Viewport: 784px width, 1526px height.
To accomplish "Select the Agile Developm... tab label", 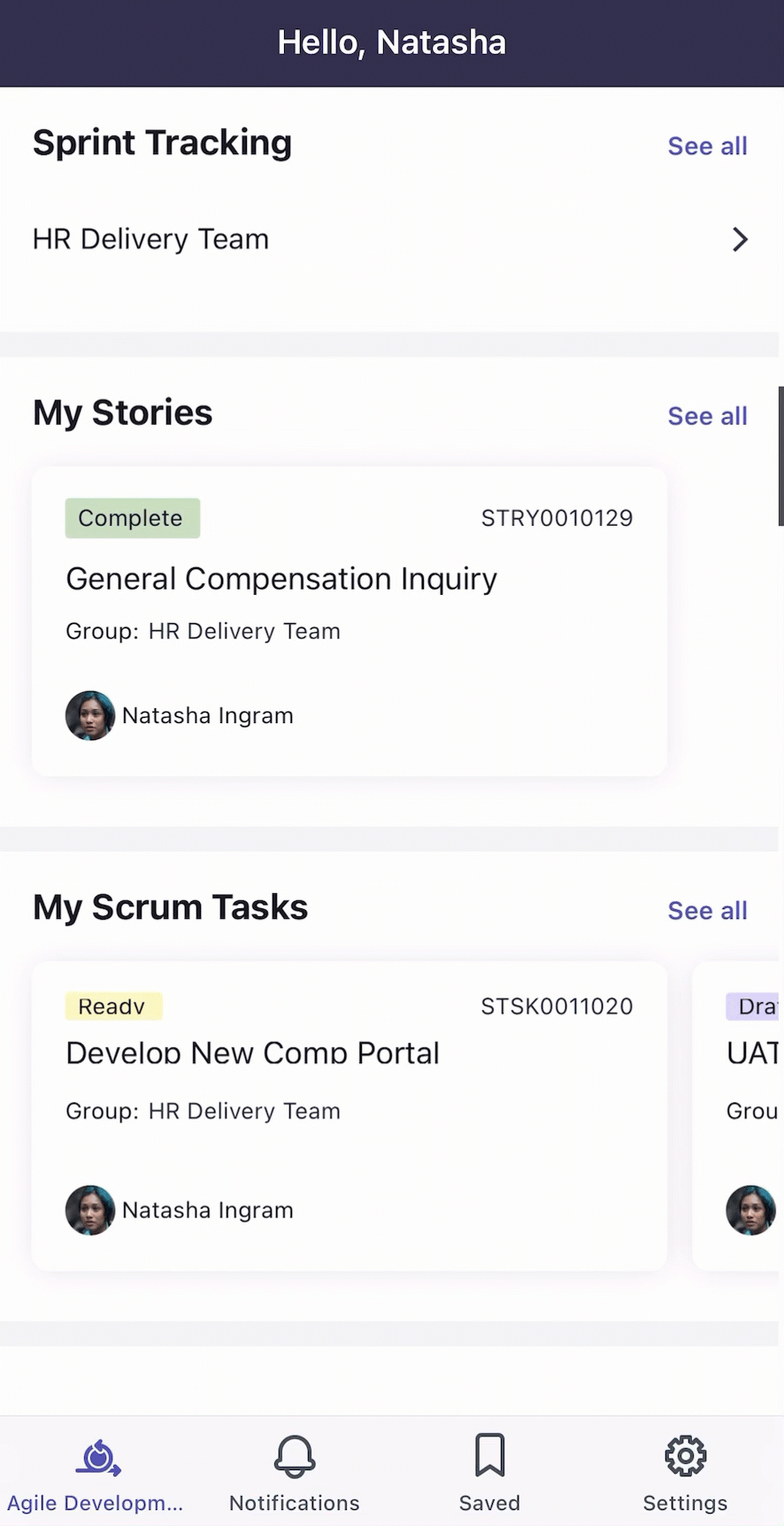I will [96, 1503].
